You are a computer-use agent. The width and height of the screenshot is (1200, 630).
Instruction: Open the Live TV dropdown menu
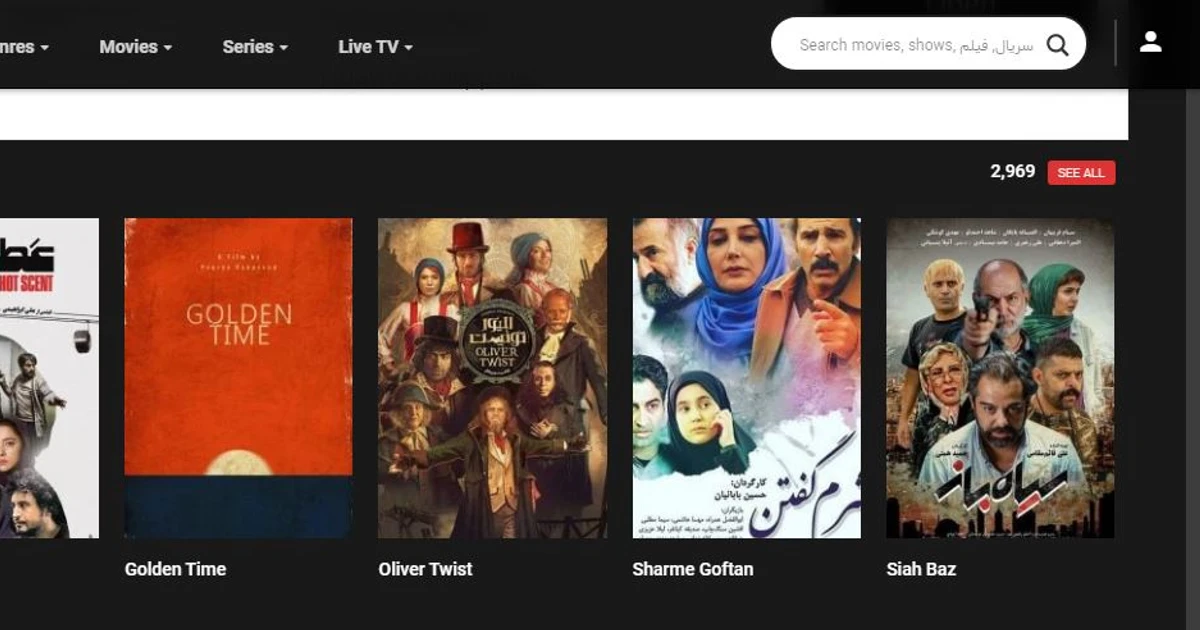click(406, 46)
